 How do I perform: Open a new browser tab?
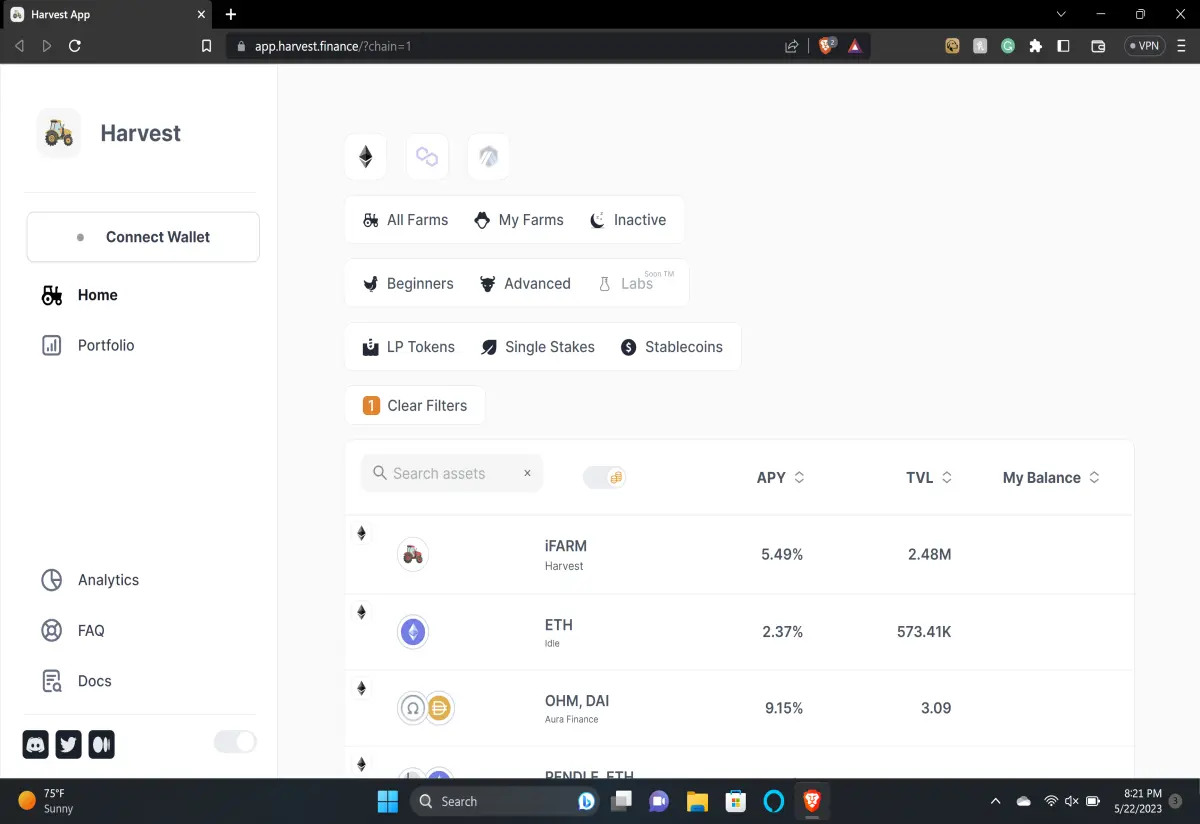(231, 14)
